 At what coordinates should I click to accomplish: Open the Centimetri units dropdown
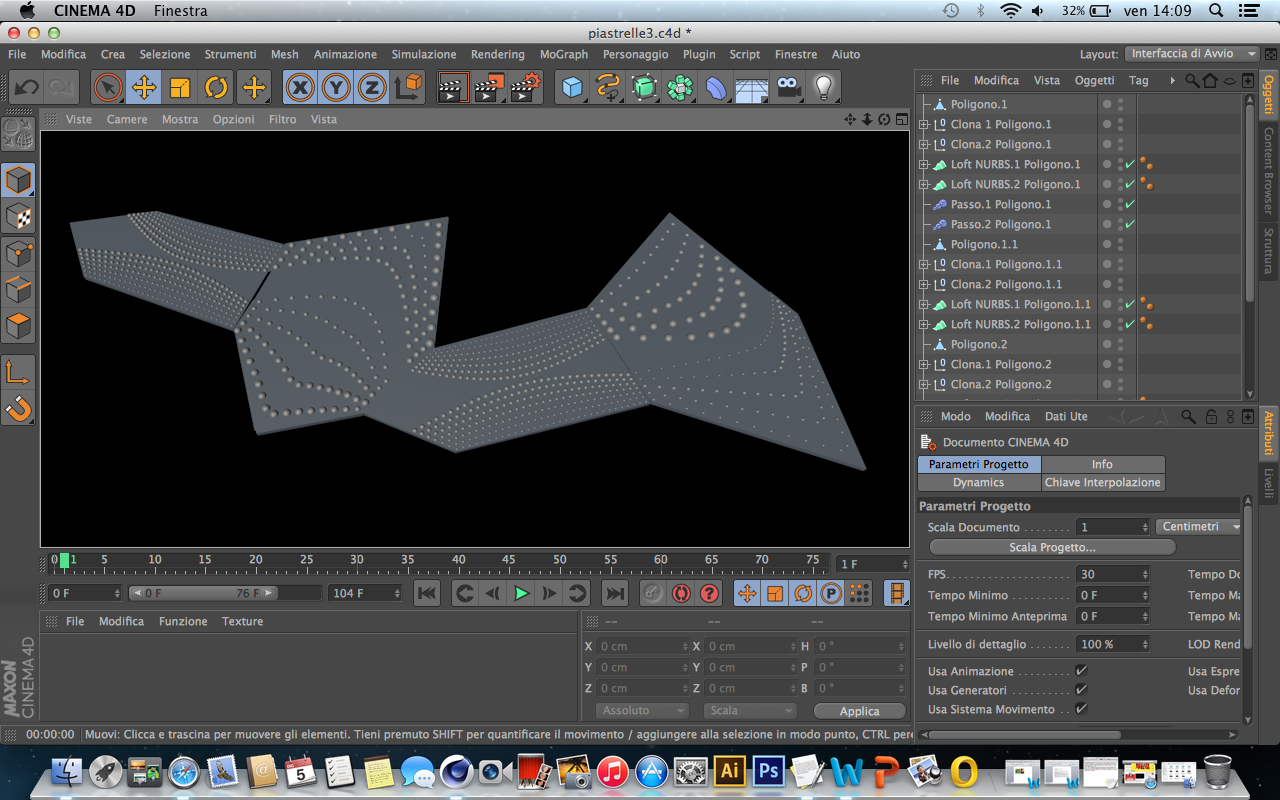coord(1198,527)
